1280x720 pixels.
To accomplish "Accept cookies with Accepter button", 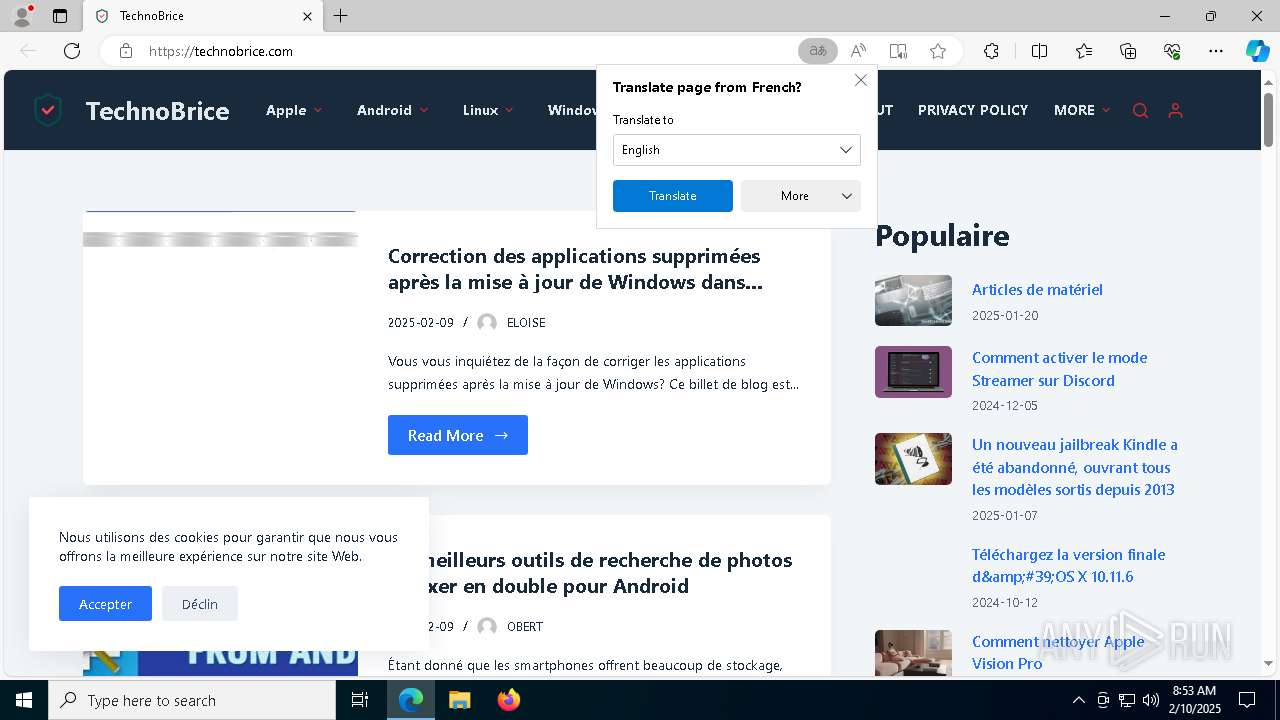I will point(105,604).
